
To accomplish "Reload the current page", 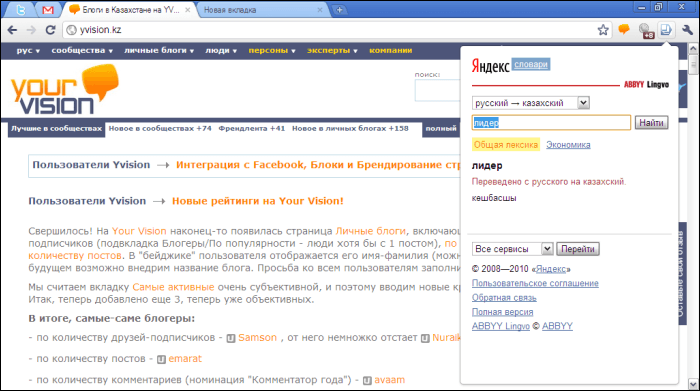I will pos(50,30).
